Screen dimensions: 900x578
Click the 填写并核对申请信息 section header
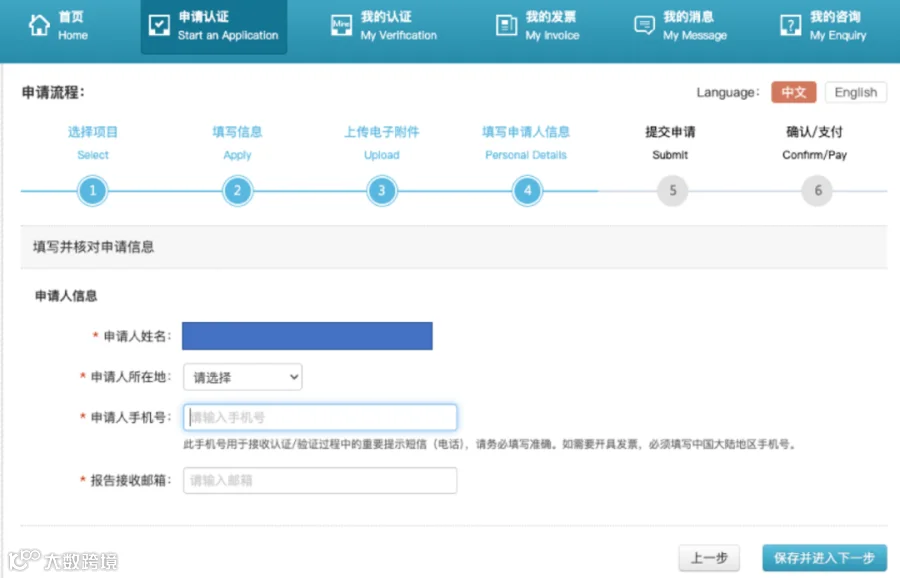[x=94, y=247]
